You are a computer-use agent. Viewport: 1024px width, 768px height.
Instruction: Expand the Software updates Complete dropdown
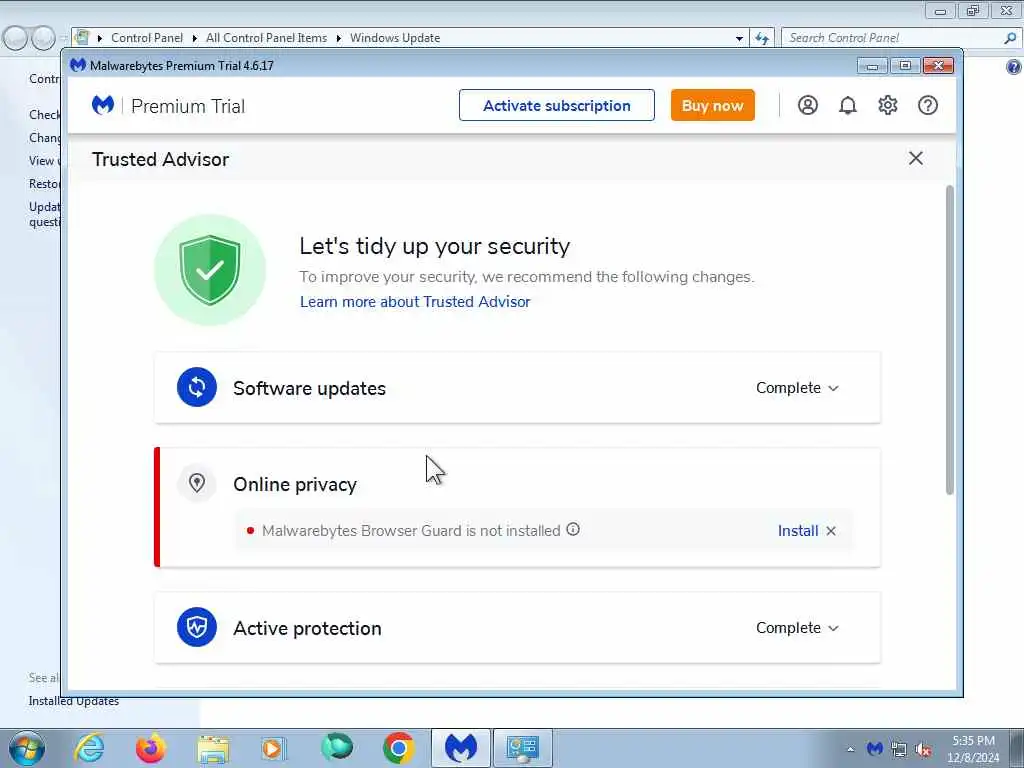[797, 388]
